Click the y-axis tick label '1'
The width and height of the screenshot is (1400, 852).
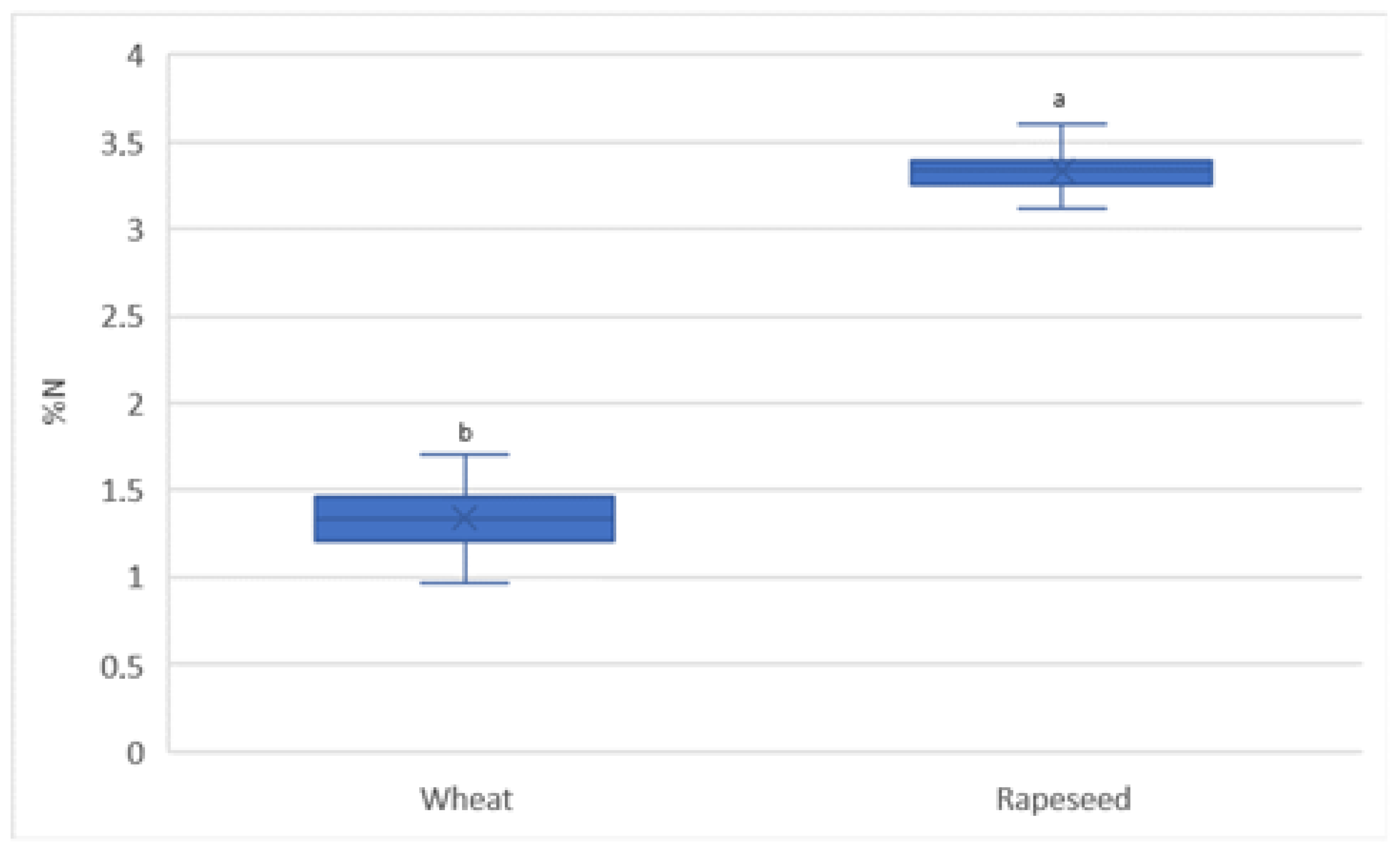click(135, 577)
